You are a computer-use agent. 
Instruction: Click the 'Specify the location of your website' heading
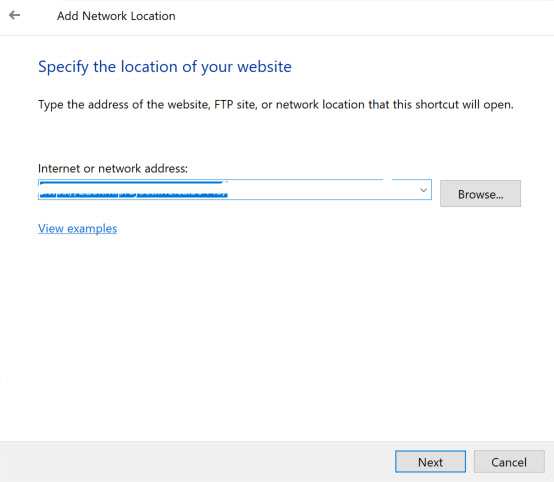[165, 67]
